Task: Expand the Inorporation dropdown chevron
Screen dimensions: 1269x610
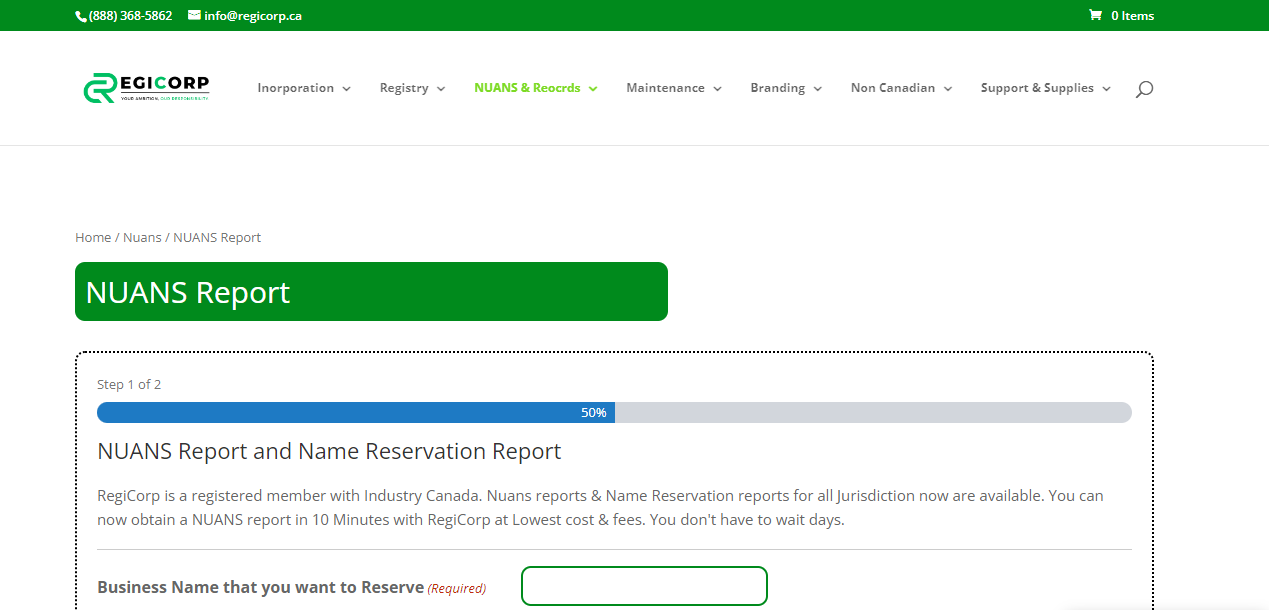Action: click(x=346, y=89)
